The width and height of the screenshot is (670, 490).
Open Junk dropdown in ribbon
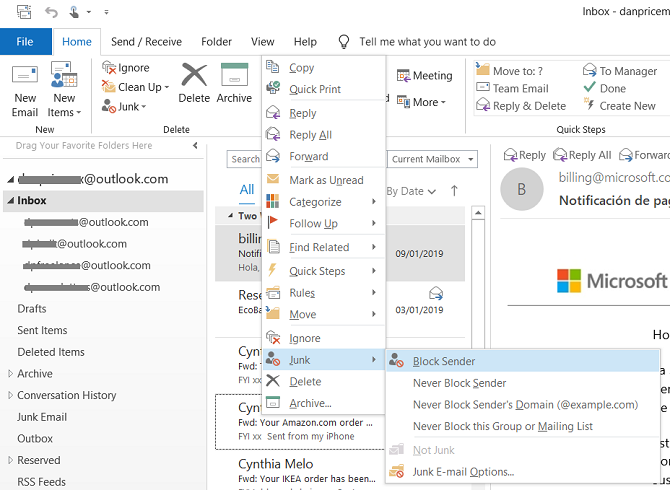[124, 106]
